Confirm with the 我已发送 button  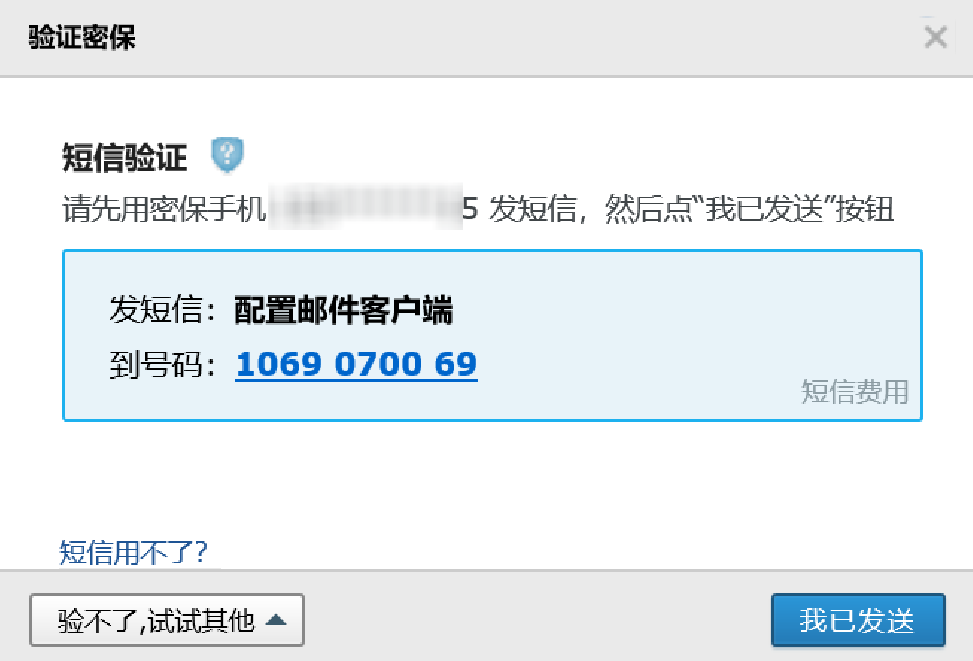tap(858, 620)
